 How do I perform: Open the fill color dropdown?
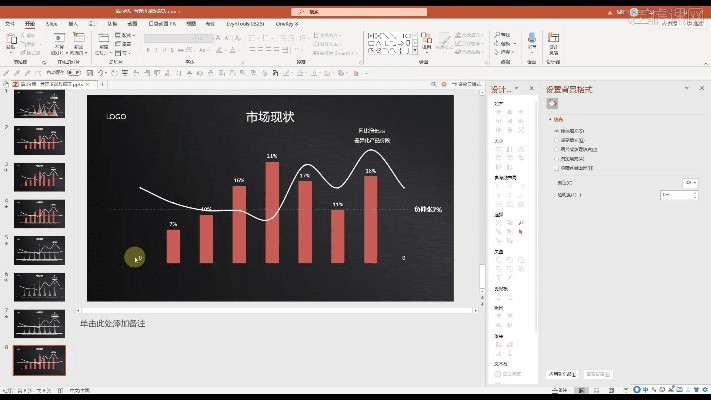tap(691, 183)
